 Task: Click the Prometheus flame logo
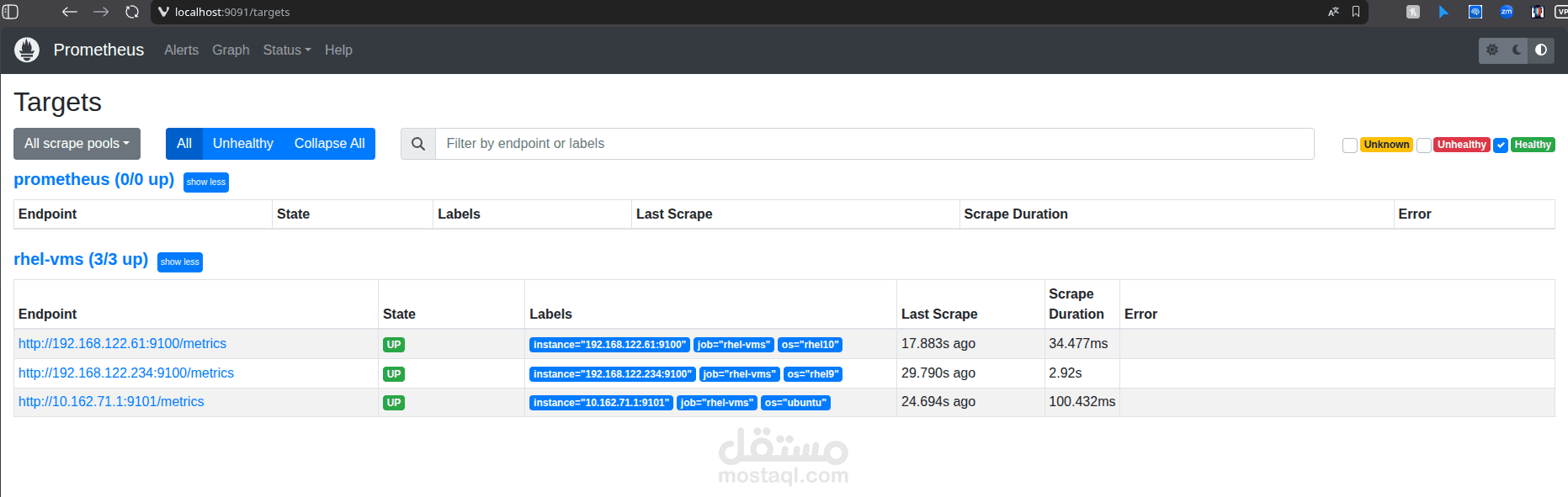27,50
